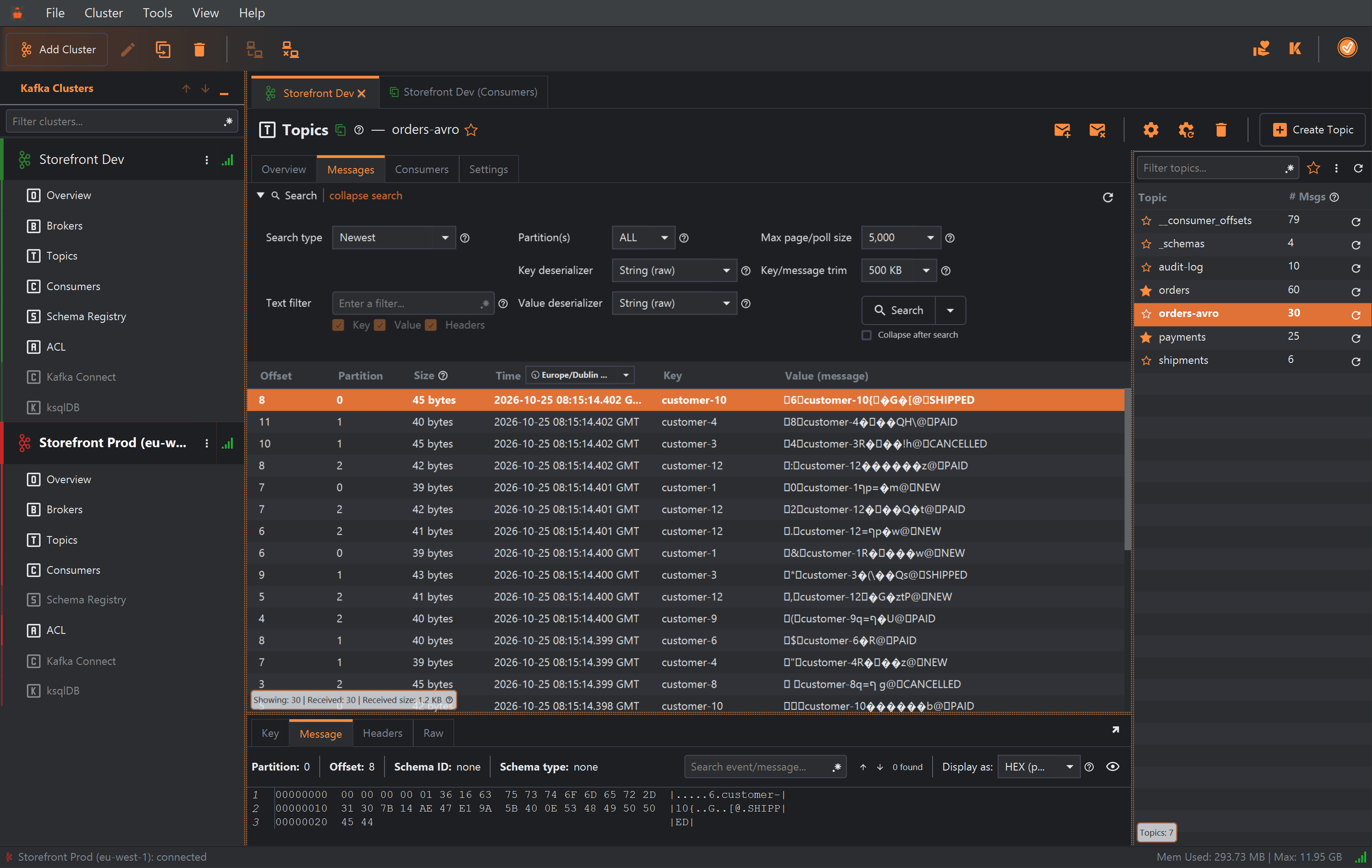The image size is (1372, 868).
Task: Switch to the Consumers topic tab
Action: 422,169
